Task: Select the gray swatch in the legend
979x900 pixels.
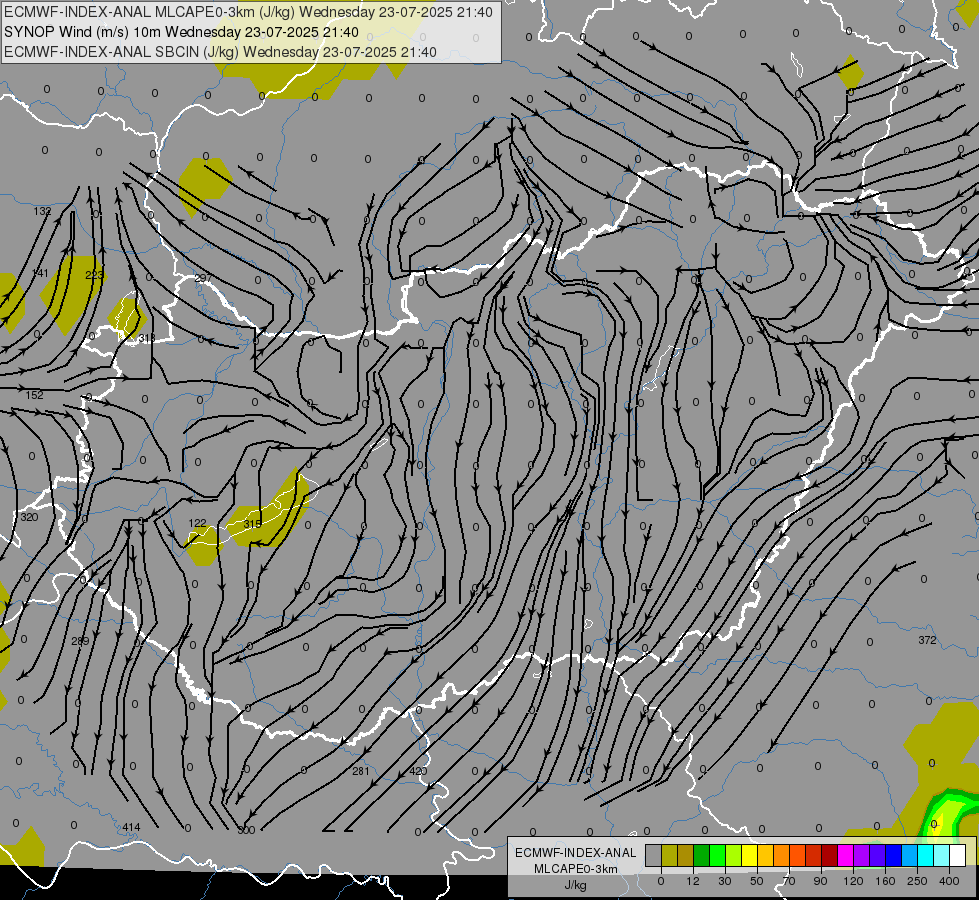Action: [654, 855]
